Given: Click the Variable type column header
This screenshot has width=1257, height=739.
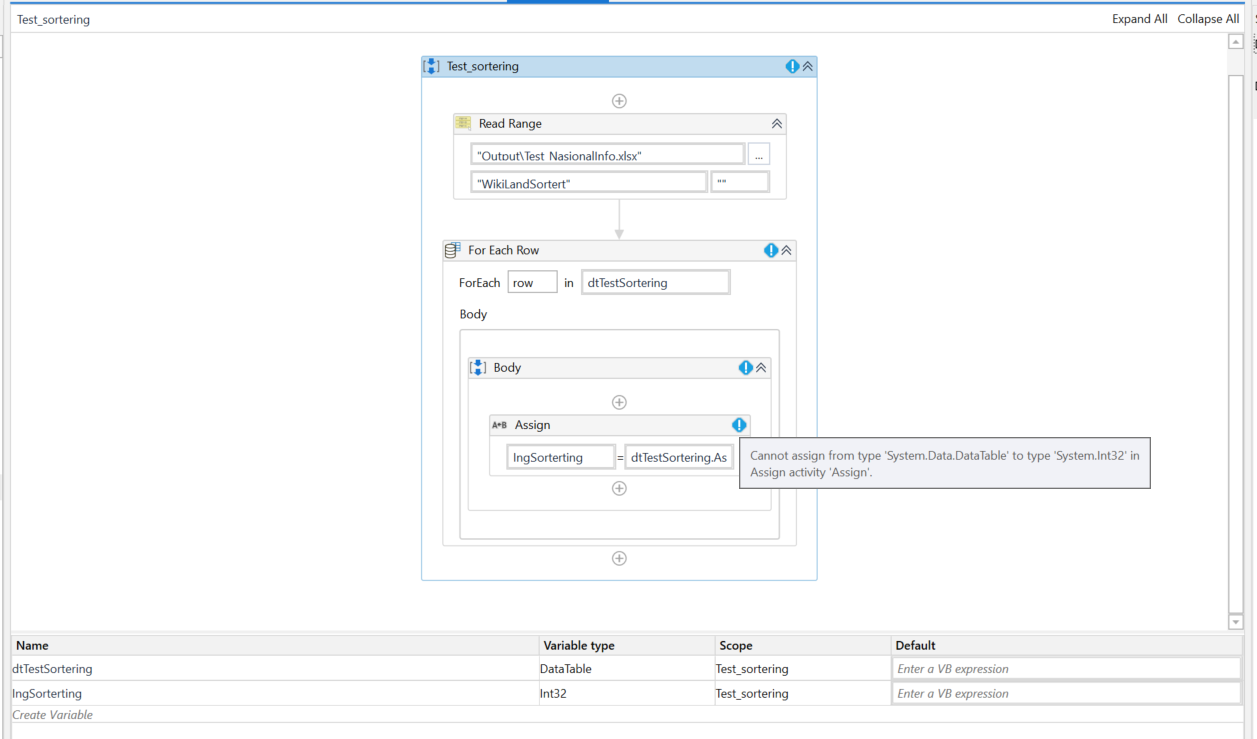Looking at the screenshot, I should pyautogui.click(x=627, y=645).
